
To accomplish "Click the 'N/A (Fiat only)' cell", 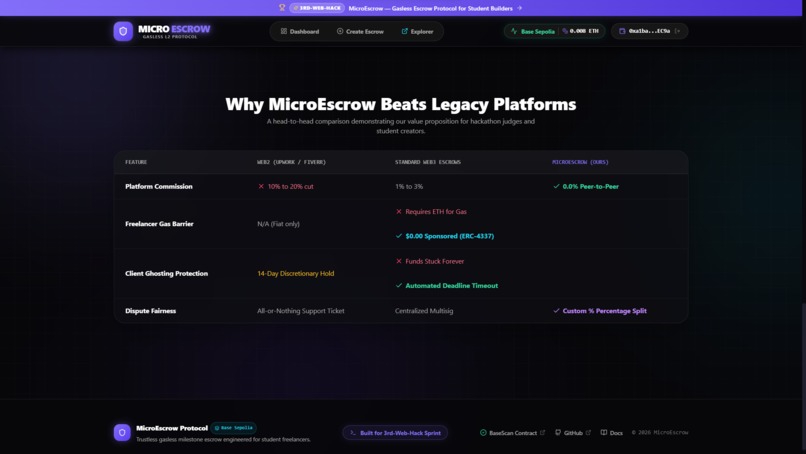I will 278,224.
